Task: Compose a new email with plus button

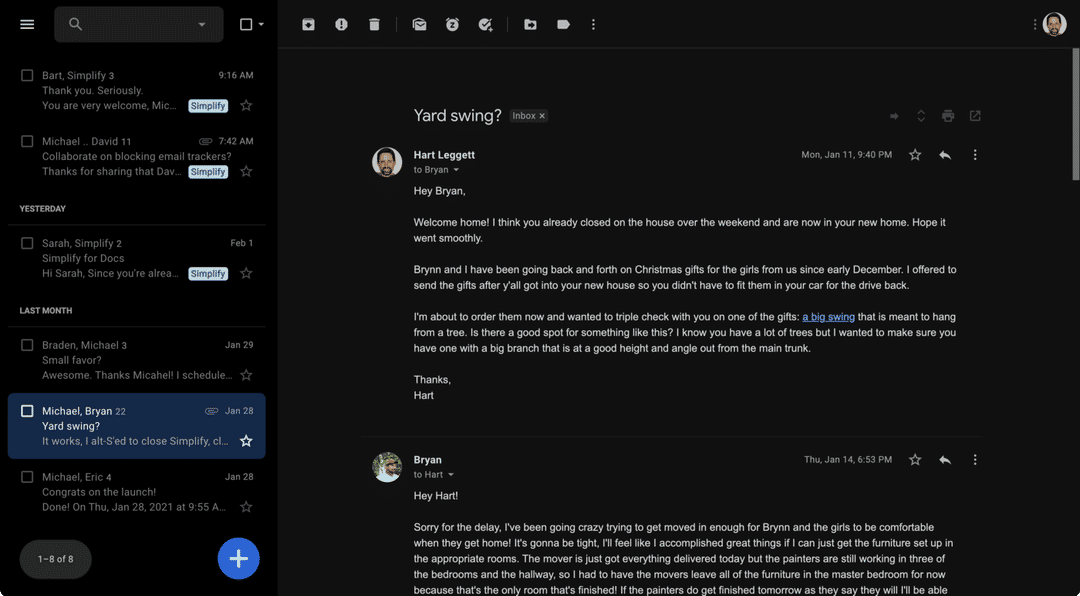Action: click(x=238, y=559)
